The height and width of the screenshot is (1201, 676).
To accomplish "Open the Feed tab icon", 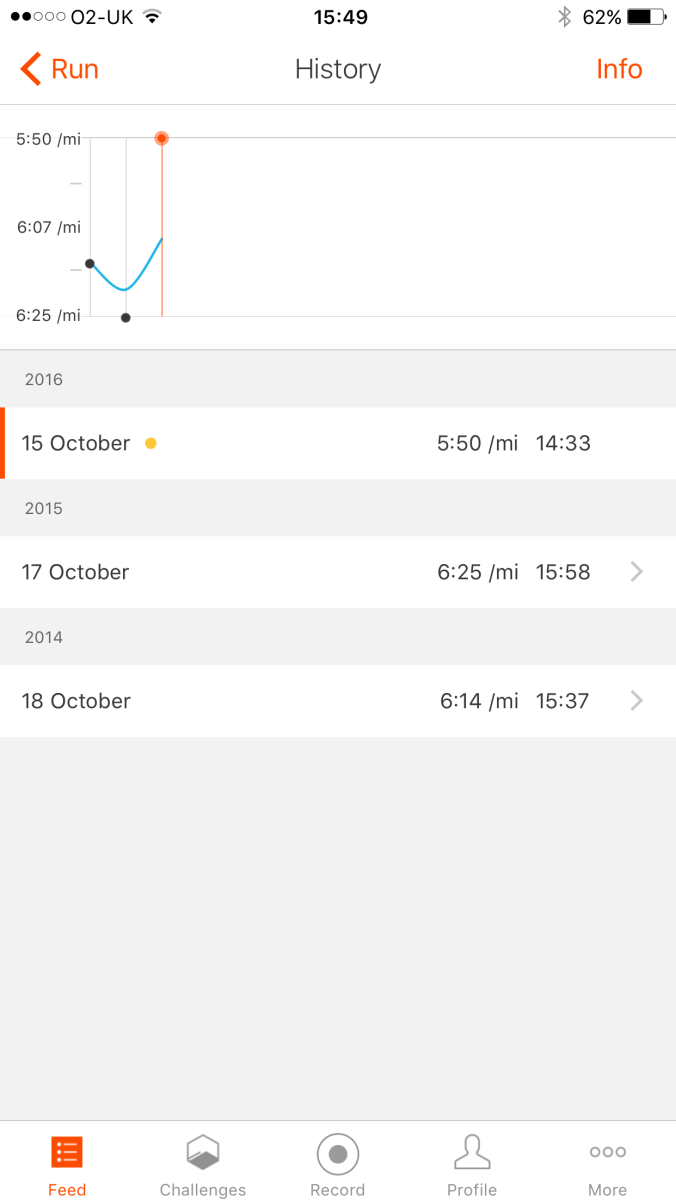I will coord(67,1153).
